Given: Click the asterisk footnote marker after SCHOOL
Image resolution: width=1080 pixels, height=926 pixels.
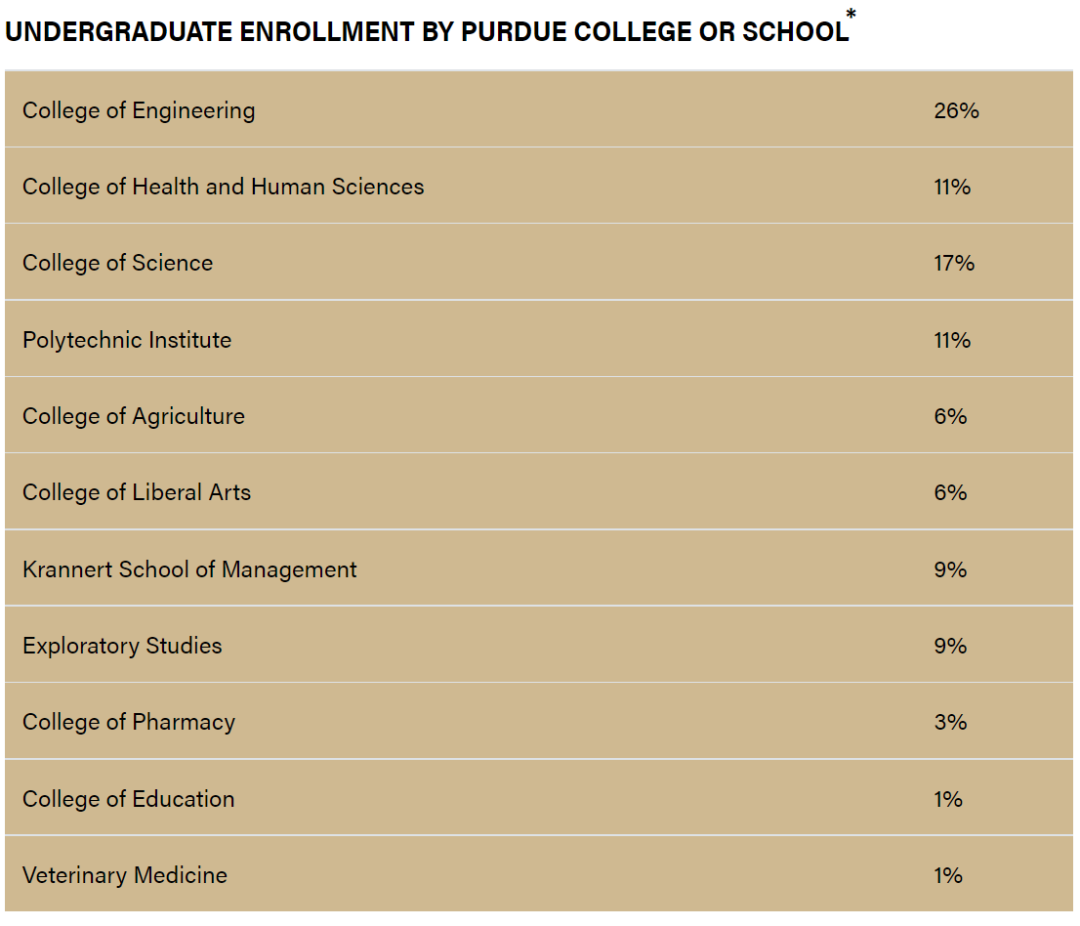Looking at the screenshot, I should (x=851, y=15).
